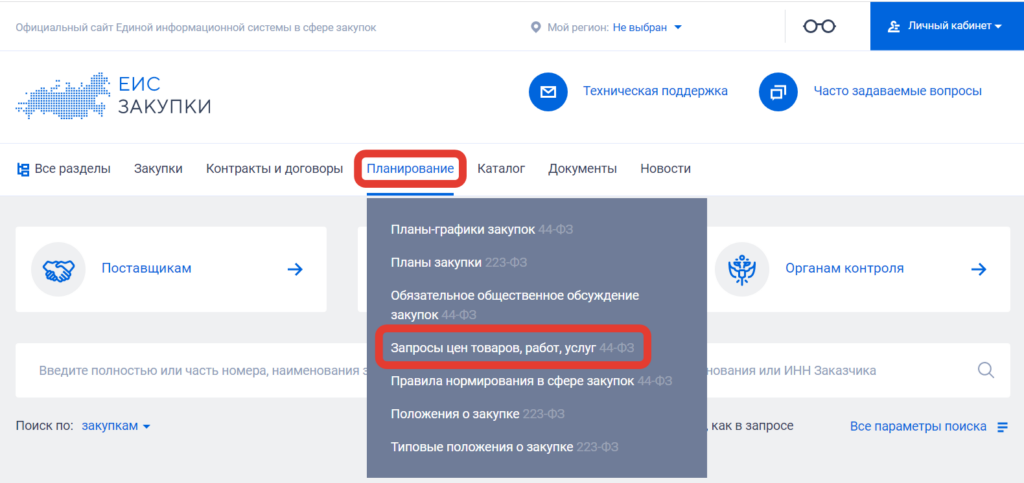The height and width of the screenshot is (483, 1024).
Task: Click the arrow next to Поставщикам
Action: 295,269
